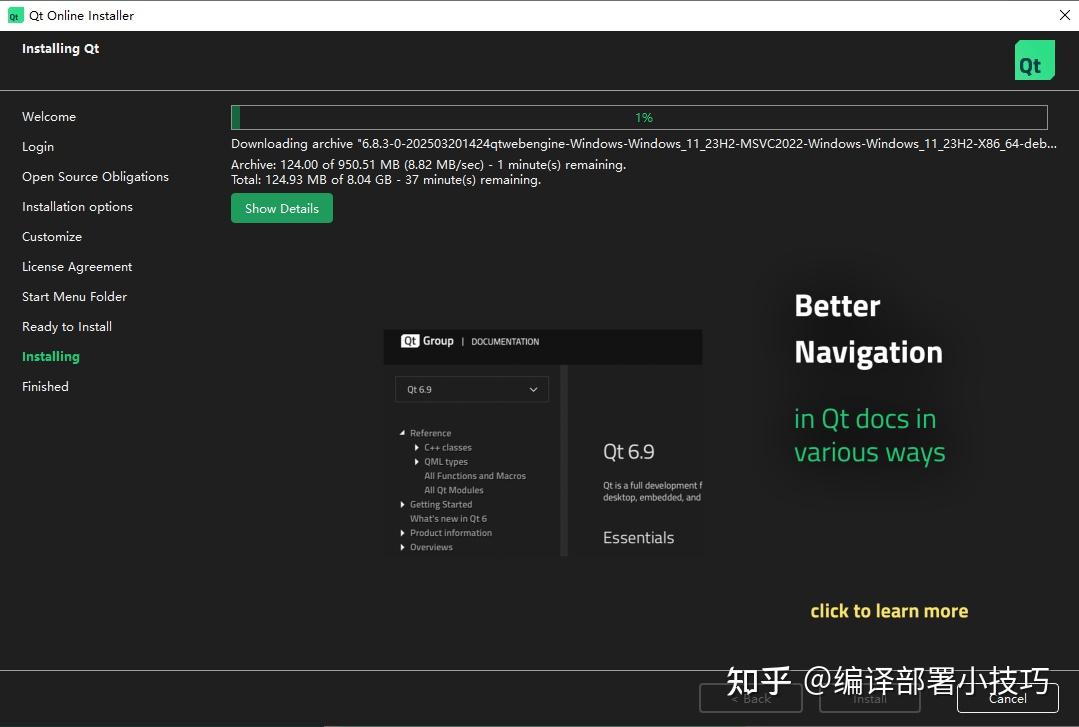Select the Ready to Install step

coord(67,326)
